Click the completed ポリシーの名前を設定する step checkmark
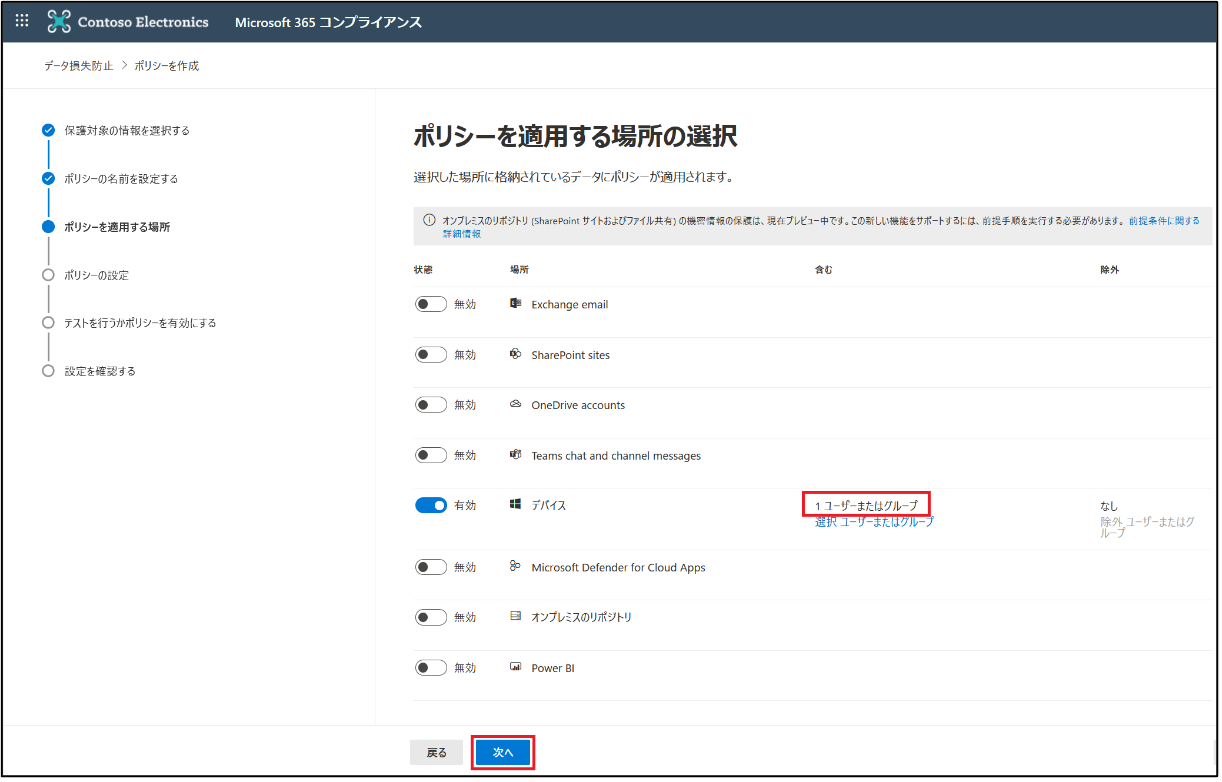The height and width of the screenshot is (782, 1222). click(48, 178)
